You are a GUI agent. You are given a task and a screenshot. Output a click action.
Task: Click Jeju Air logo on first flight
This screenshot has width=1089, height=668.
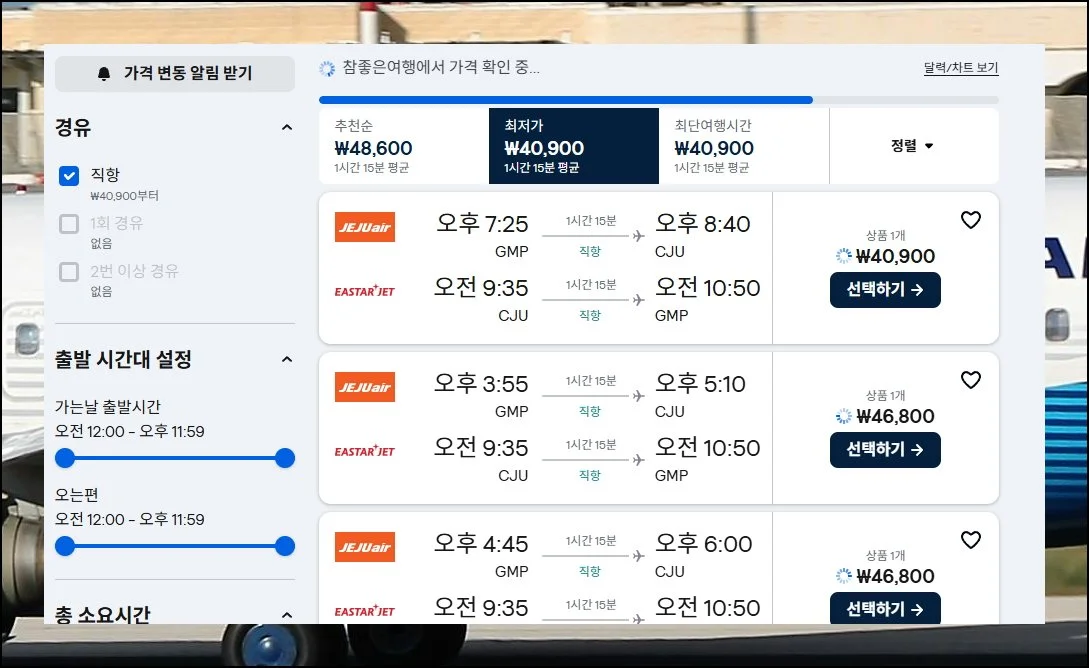[x=365, y=227]
